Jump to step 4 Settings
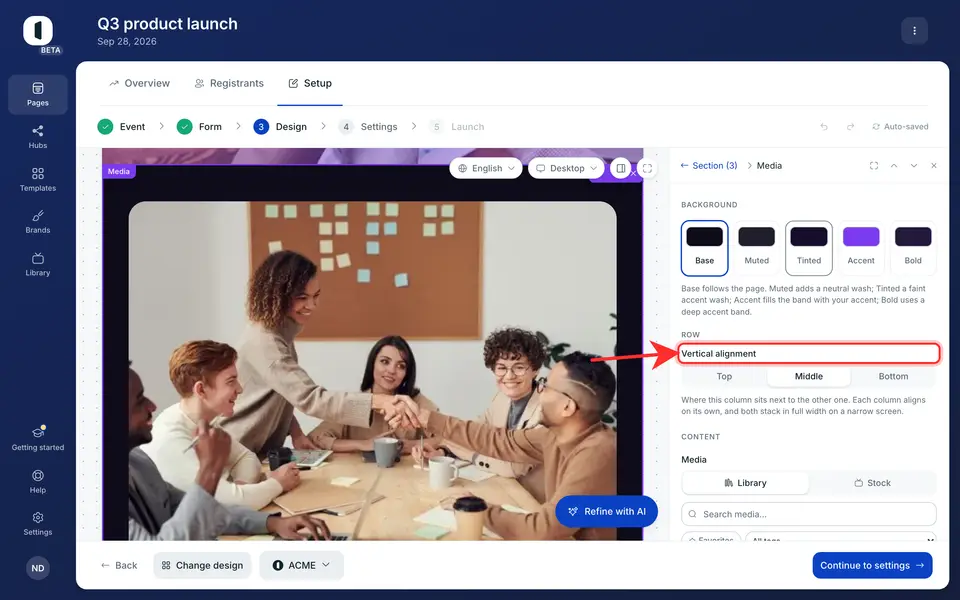The width and height of the screenshot is (960, 600). [368, 127]
